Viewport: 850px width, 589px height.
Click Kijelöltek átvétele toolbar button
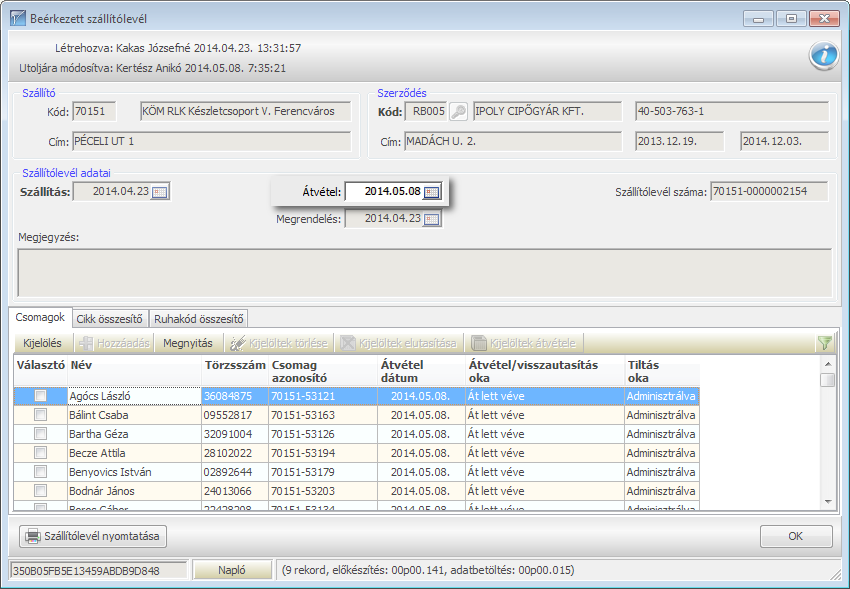pos(523,343)
